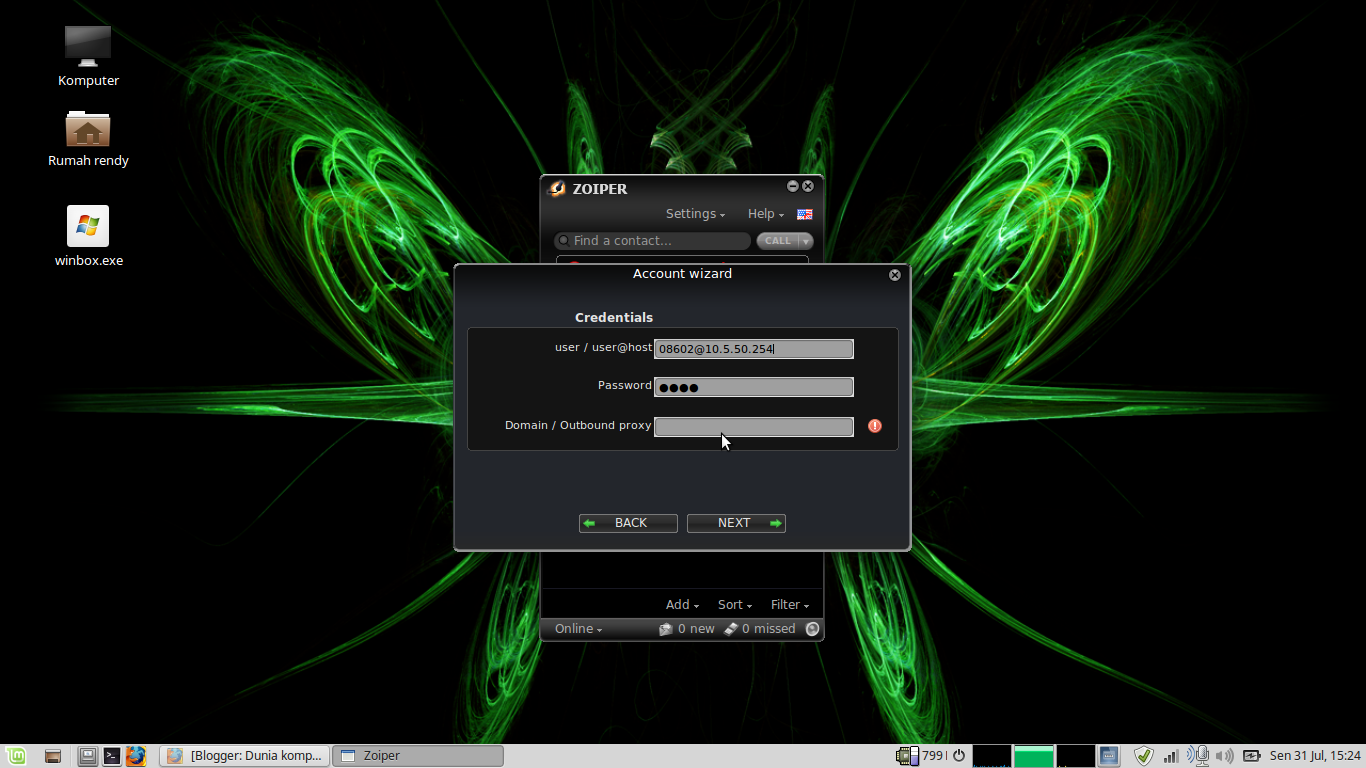Screen dimensions: 1366x768
Task: Launch Firefox from the panel launcher
Action: 136,756
